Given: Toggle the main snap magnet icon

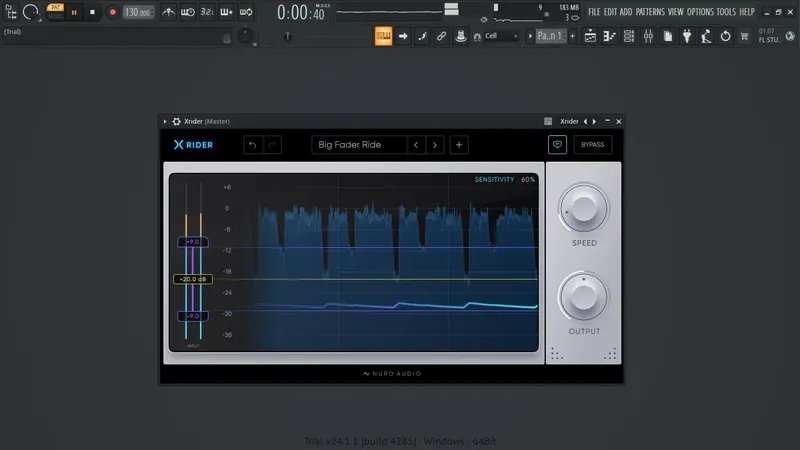Looking at the screenshot, I should pyautogui.click(x=477, y=37).
